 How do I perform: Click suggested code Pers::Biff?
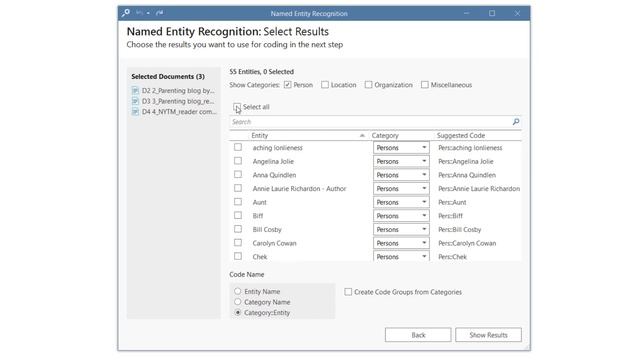point(451,216)
